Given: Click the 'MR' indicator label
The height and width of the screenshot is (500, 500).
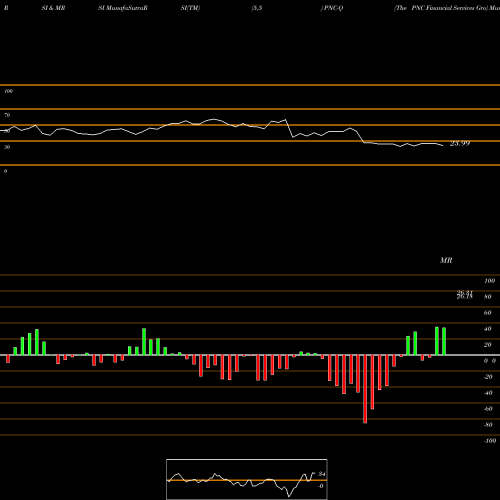Looking at the screenshot, I should (x=446, y=260).
